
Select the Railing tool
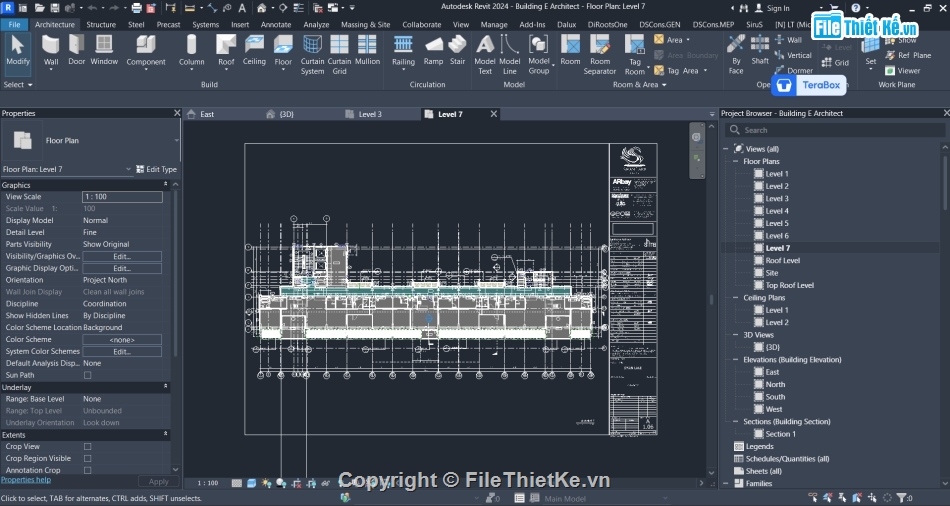pyautogui.click(x=403, y=51)
